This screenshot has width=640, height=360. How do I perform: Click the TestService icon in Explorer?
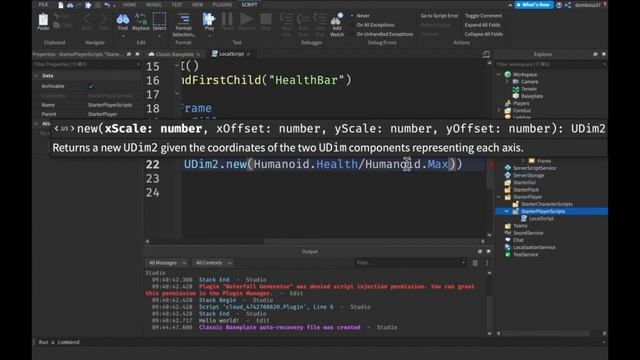point(508,254)
